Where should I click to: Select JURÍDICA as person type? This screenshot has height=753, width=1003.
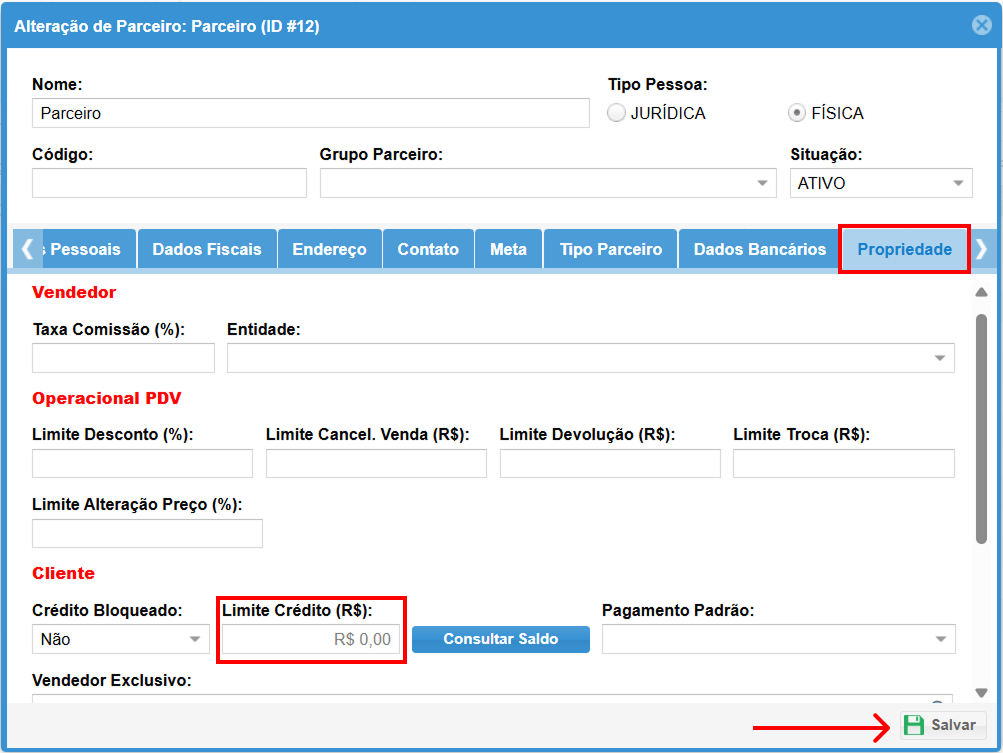coord(618,113)
